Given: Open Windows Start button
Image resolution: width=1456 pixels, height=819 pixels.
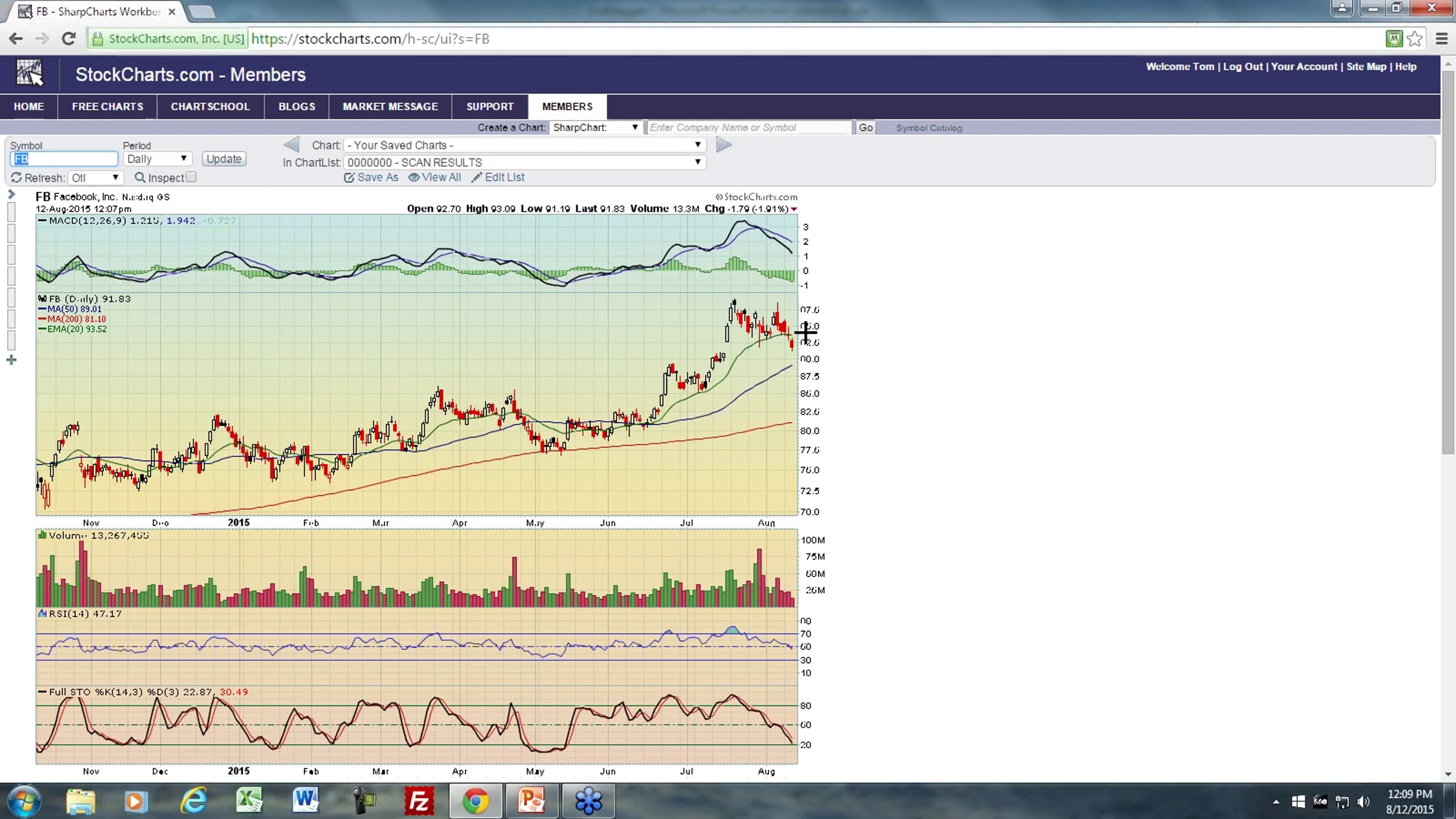Looking at the screenshot, I should (24, 801).
